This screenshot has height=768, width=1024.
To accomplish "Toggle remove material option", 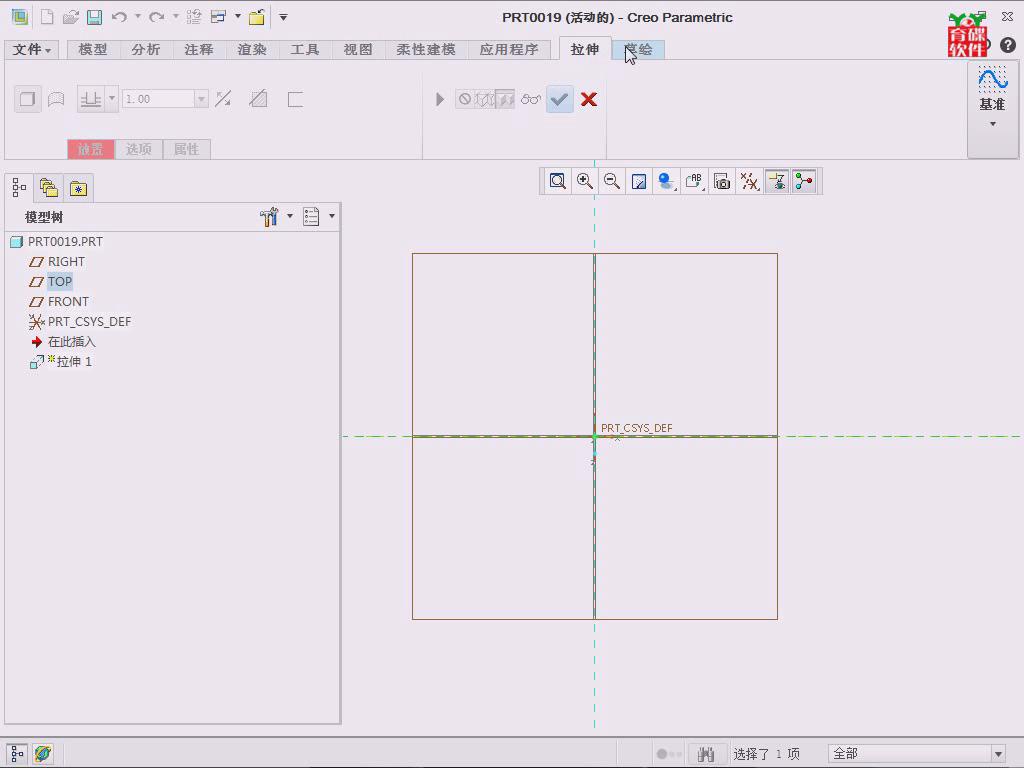I will (x=259, y=99).
